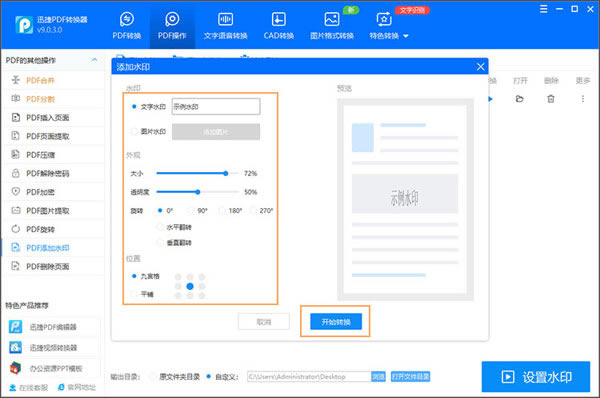Select PDF页面提取 in the sidebar
This screenshot has width=600, height=398.
(52, 136)
